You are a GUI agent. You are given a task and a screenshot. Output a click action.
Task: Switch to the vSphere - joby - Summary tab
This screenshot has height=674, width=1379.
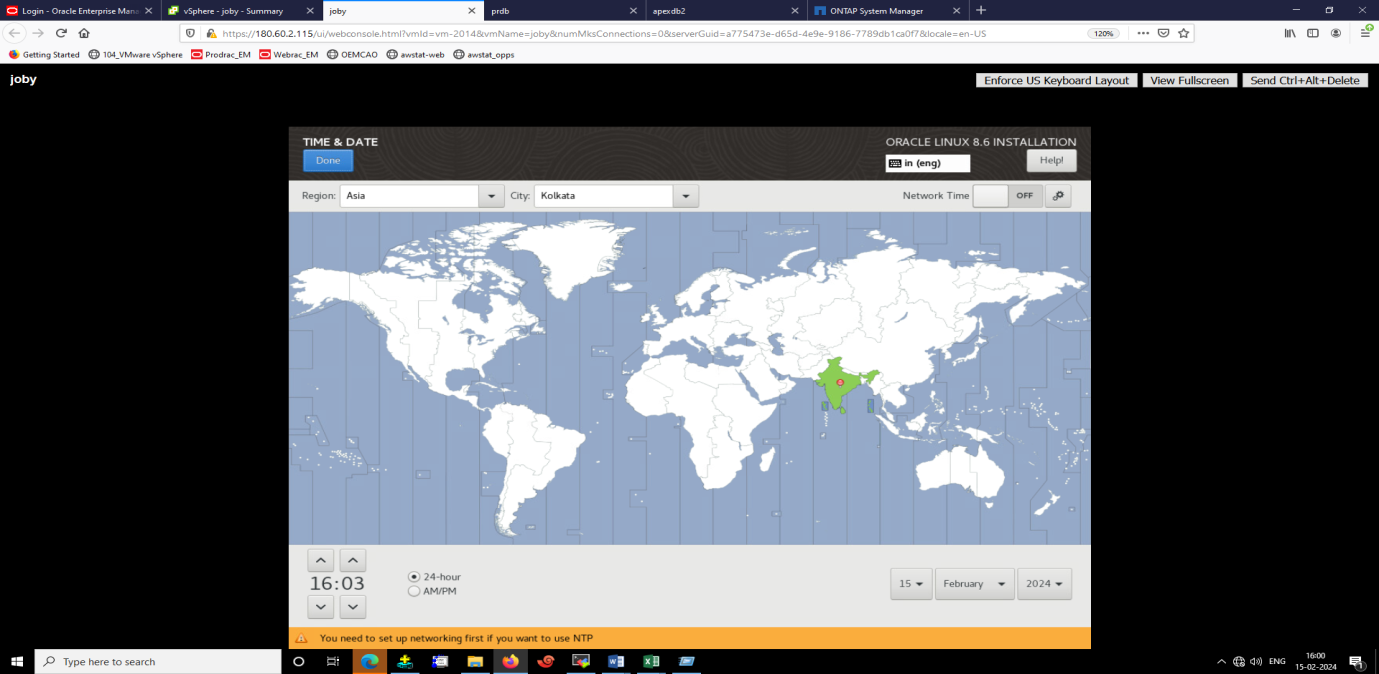[240, 11]
